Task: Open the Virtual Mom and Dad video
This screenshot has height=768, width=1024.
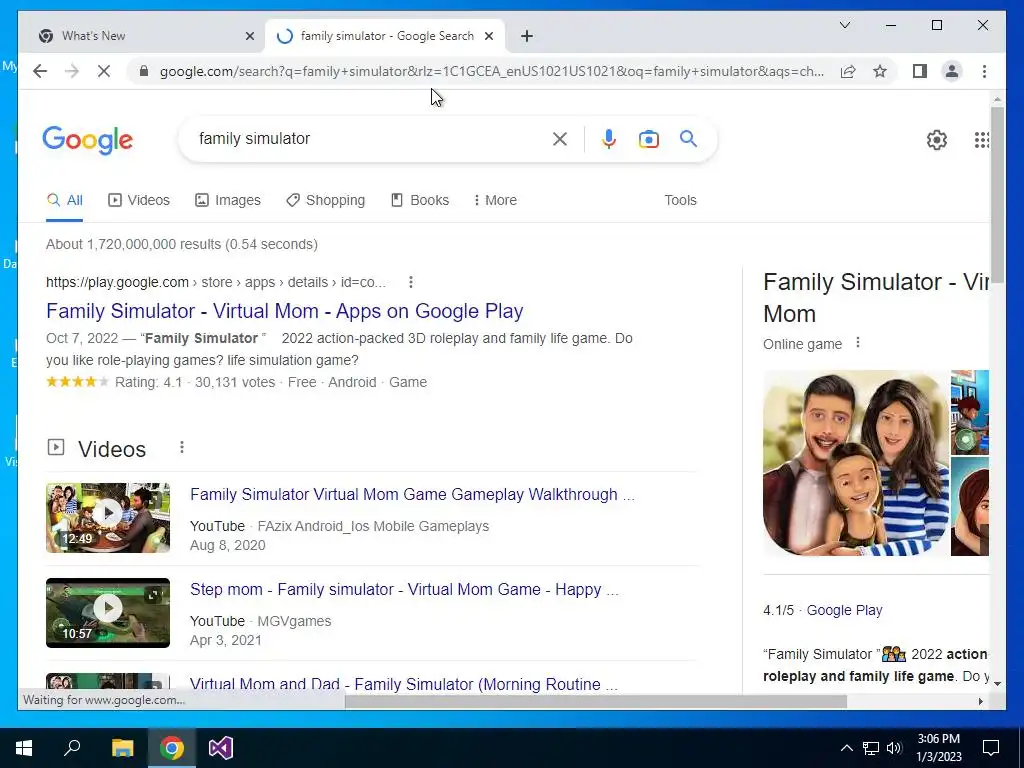Action: click(x=404, y=684)
